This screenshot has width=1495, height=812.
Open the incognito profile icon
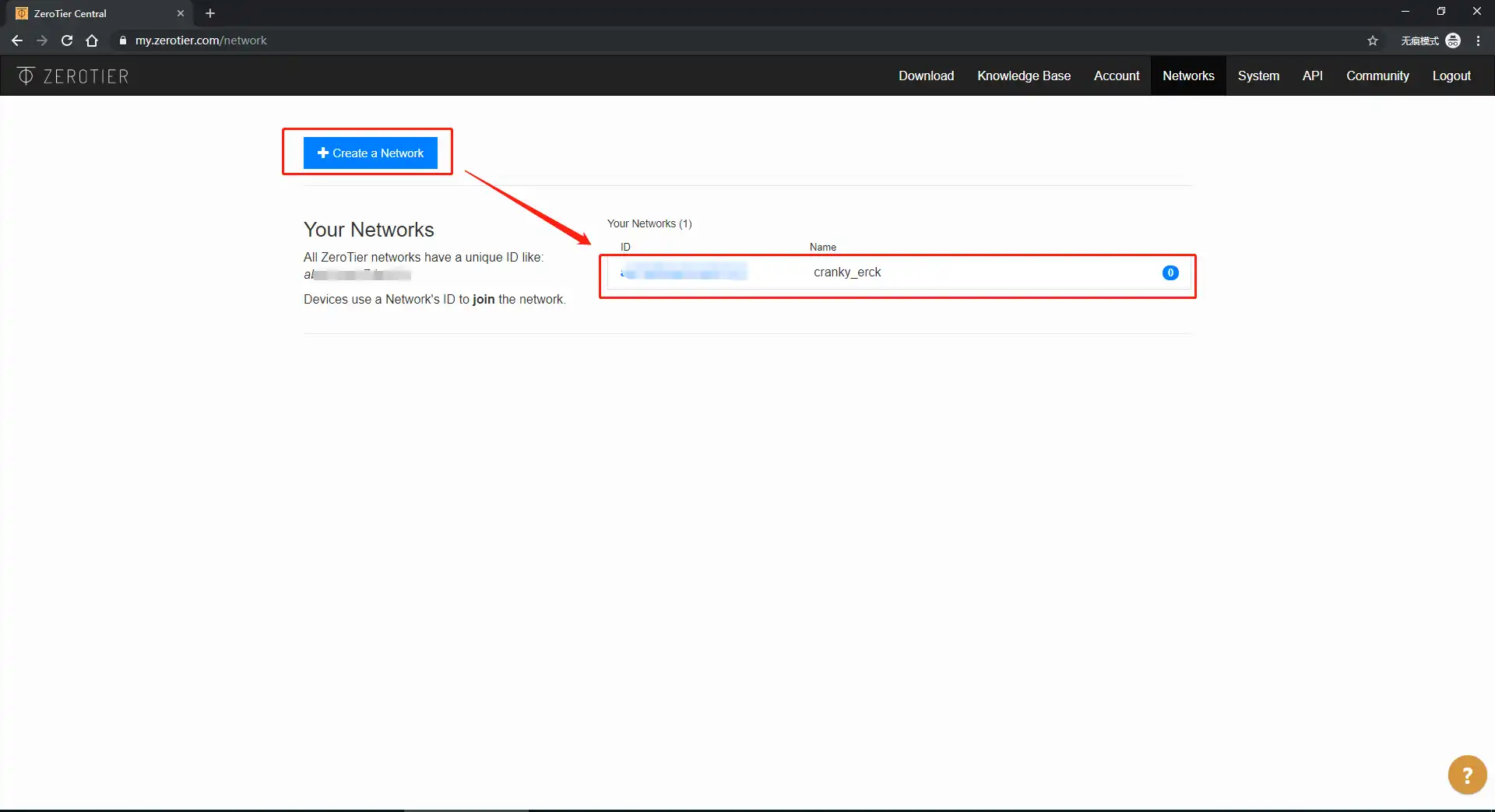click(x=1453, y=40)
